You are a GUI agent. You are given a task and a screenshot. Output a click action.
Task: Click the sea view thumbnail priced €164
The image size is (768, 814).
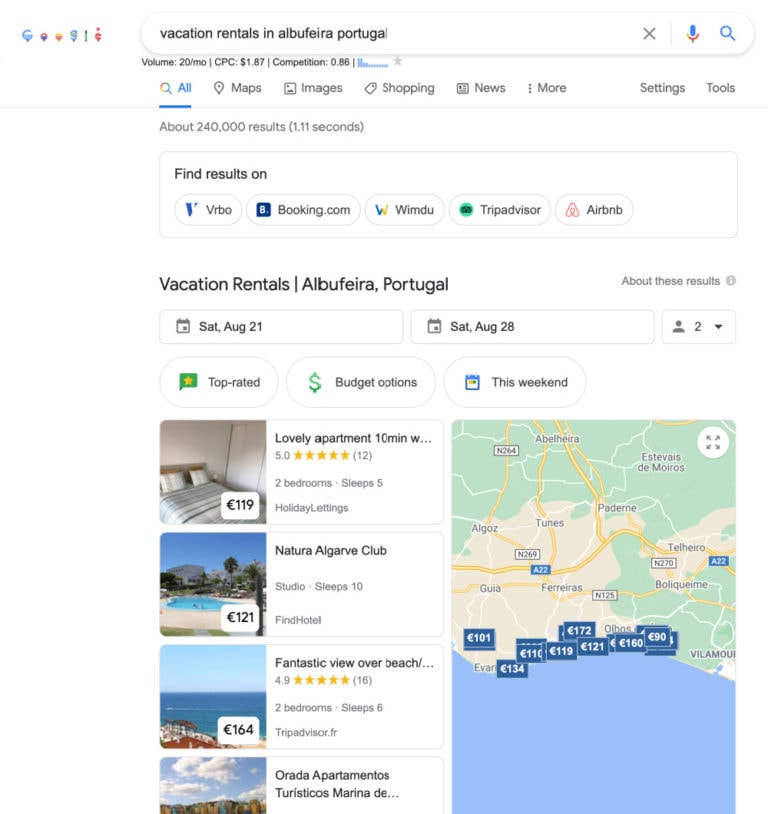point(213,697)
